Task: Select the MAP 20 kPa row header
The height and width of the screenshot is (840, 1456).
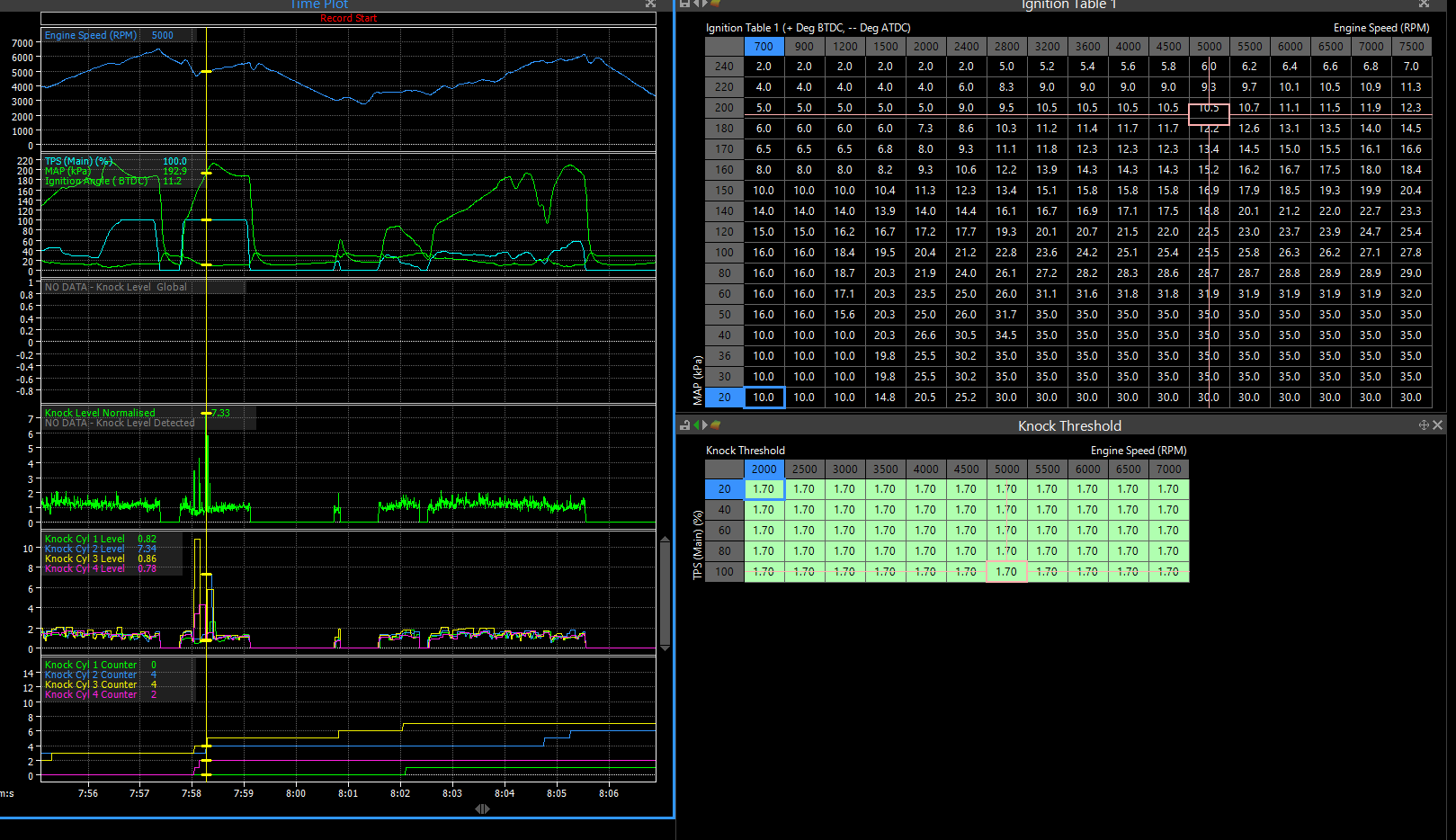Action: tap(724, 398)
